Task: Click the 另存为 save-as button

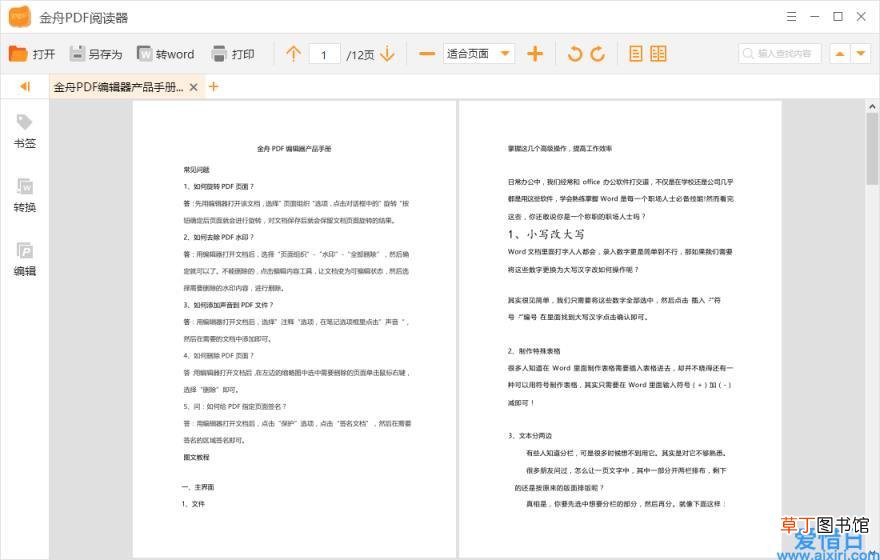Action: click(95, 54)
